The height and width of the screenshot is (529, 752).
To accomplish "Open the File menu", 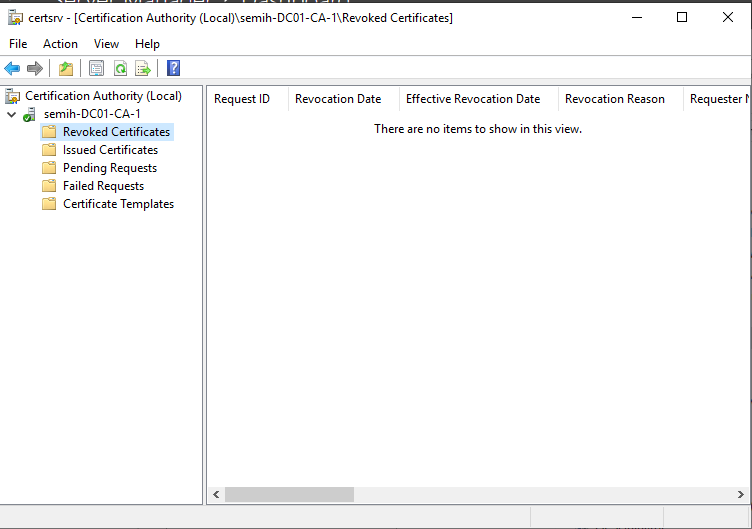I will (x=18, y=44).
